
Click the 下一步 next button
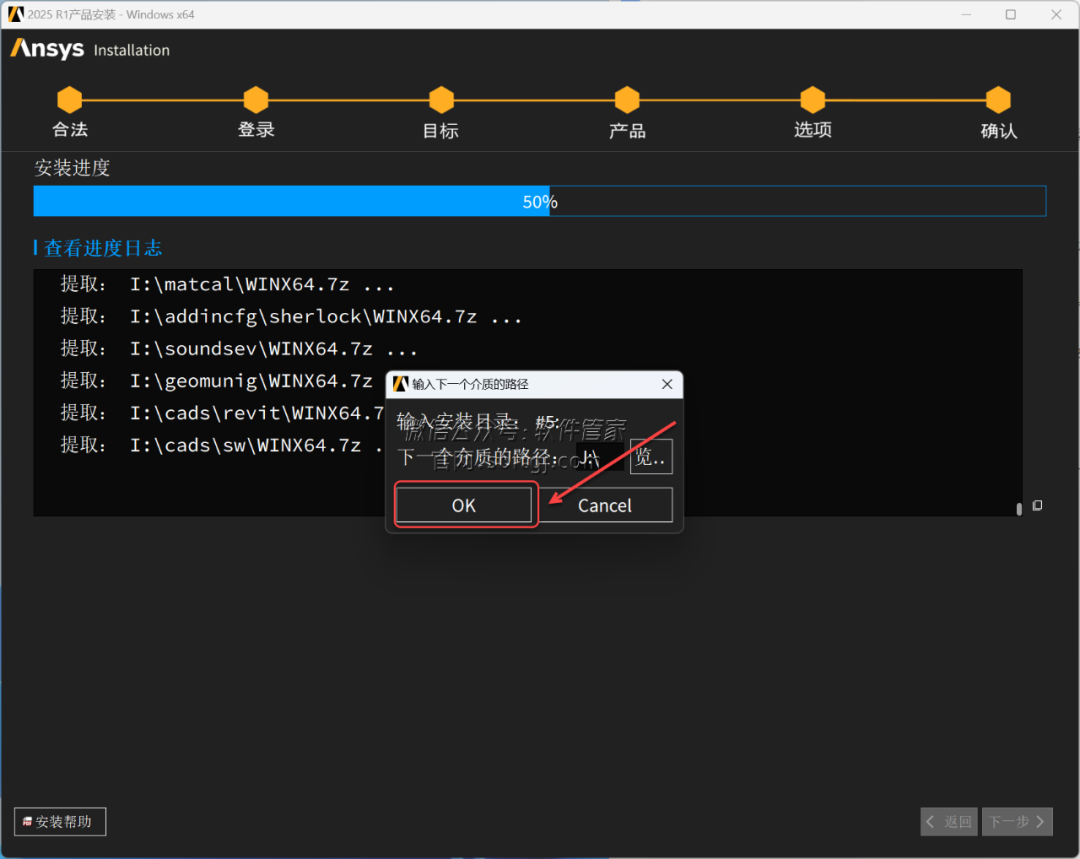[1017, 822]
